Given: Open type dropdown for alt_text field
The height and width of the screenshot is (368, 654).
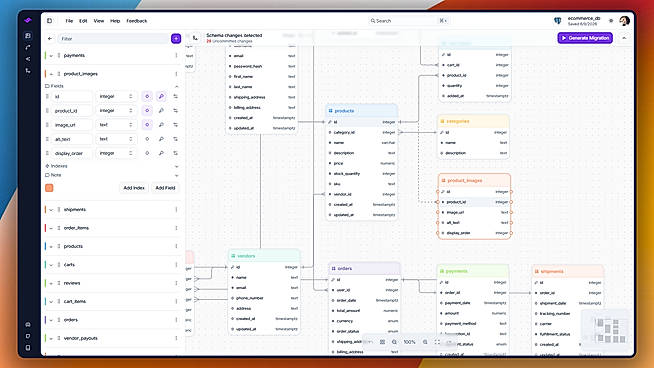Looking at the screenshot, I should click(116, 139).
